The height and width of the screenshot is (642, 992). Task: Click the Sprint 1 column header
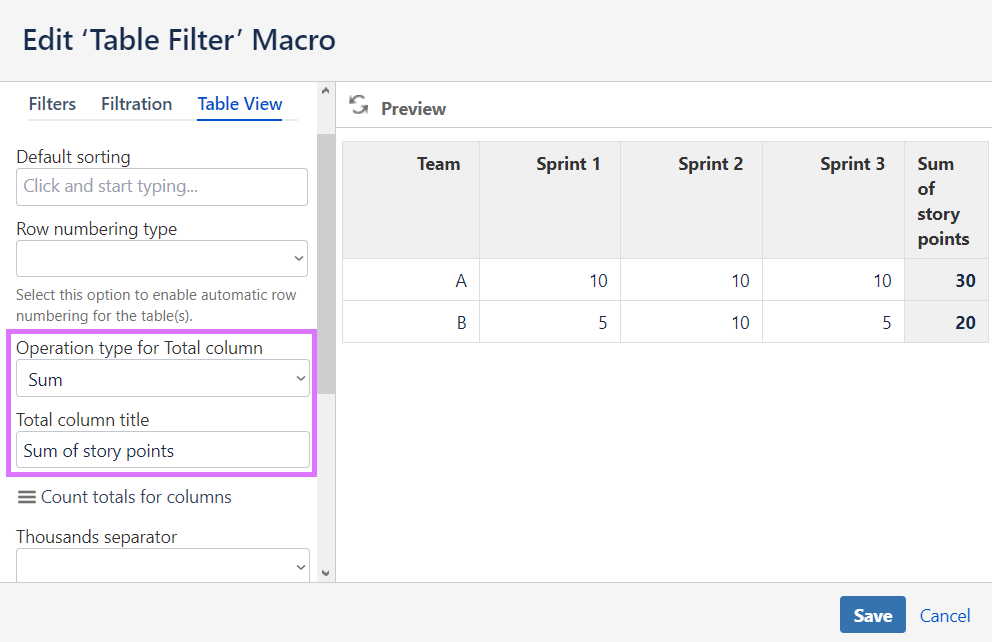click(x=568, y=164)
